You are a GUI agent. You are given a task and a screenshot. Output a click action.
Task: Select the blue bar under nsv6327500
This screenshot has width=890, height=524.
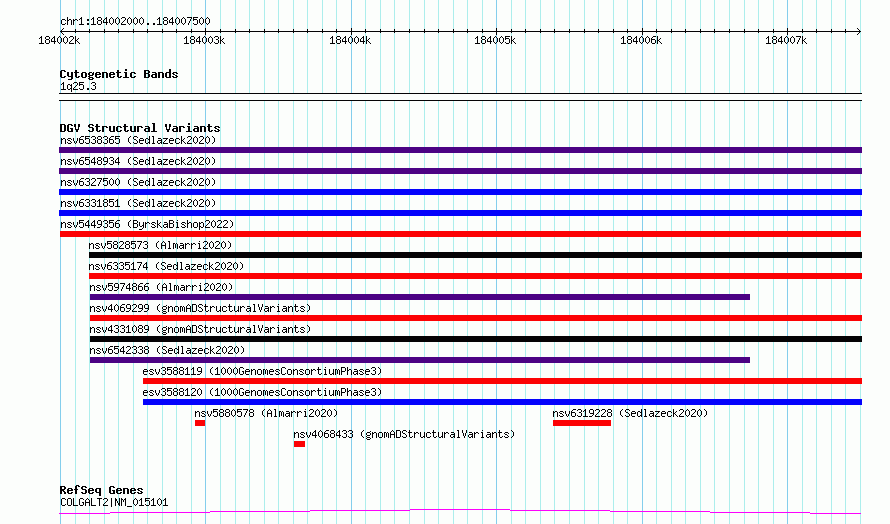(460, 192)
